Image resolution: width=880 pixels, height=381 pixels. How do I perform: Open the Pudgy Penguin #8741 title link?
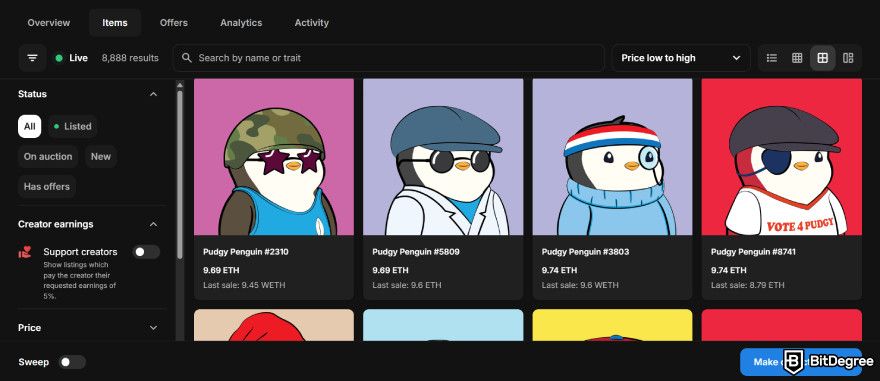click(x=754, y=252)
